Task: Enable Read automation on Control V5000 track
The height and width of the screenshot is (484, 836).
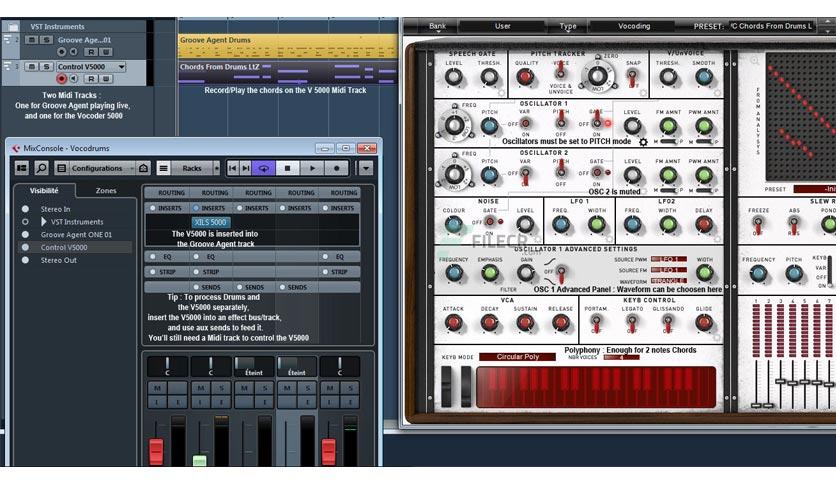Action: 91,78
